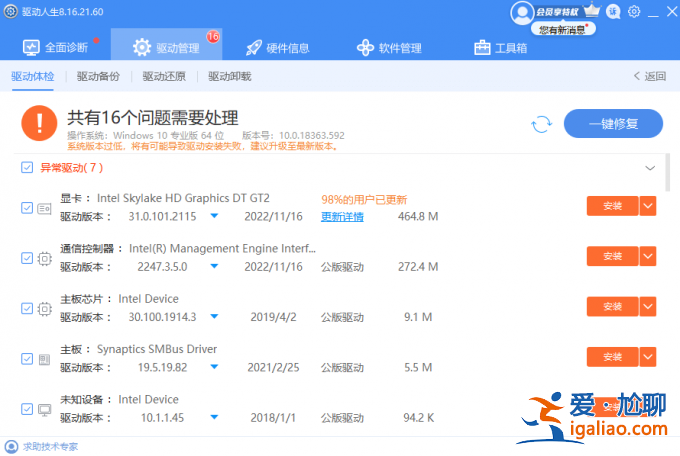680x456 pixels.
Task: Click the 16 notification badge
Action: (x=212, y=37)
